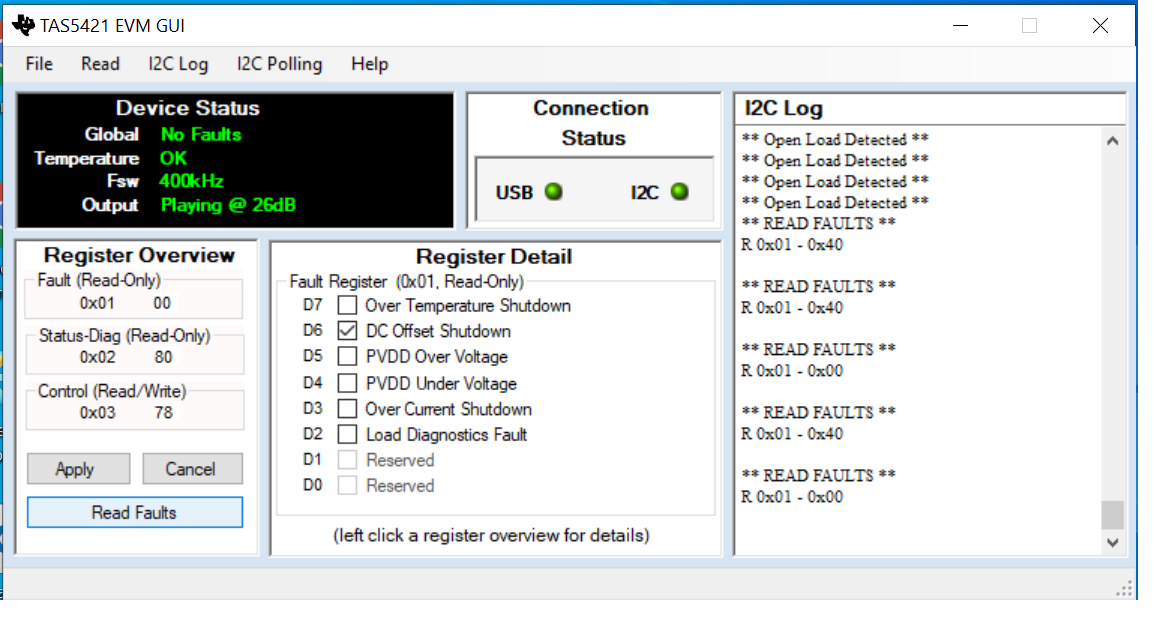
Task: Click the Temperature 'OK' status value
Action: pos(174,158)
